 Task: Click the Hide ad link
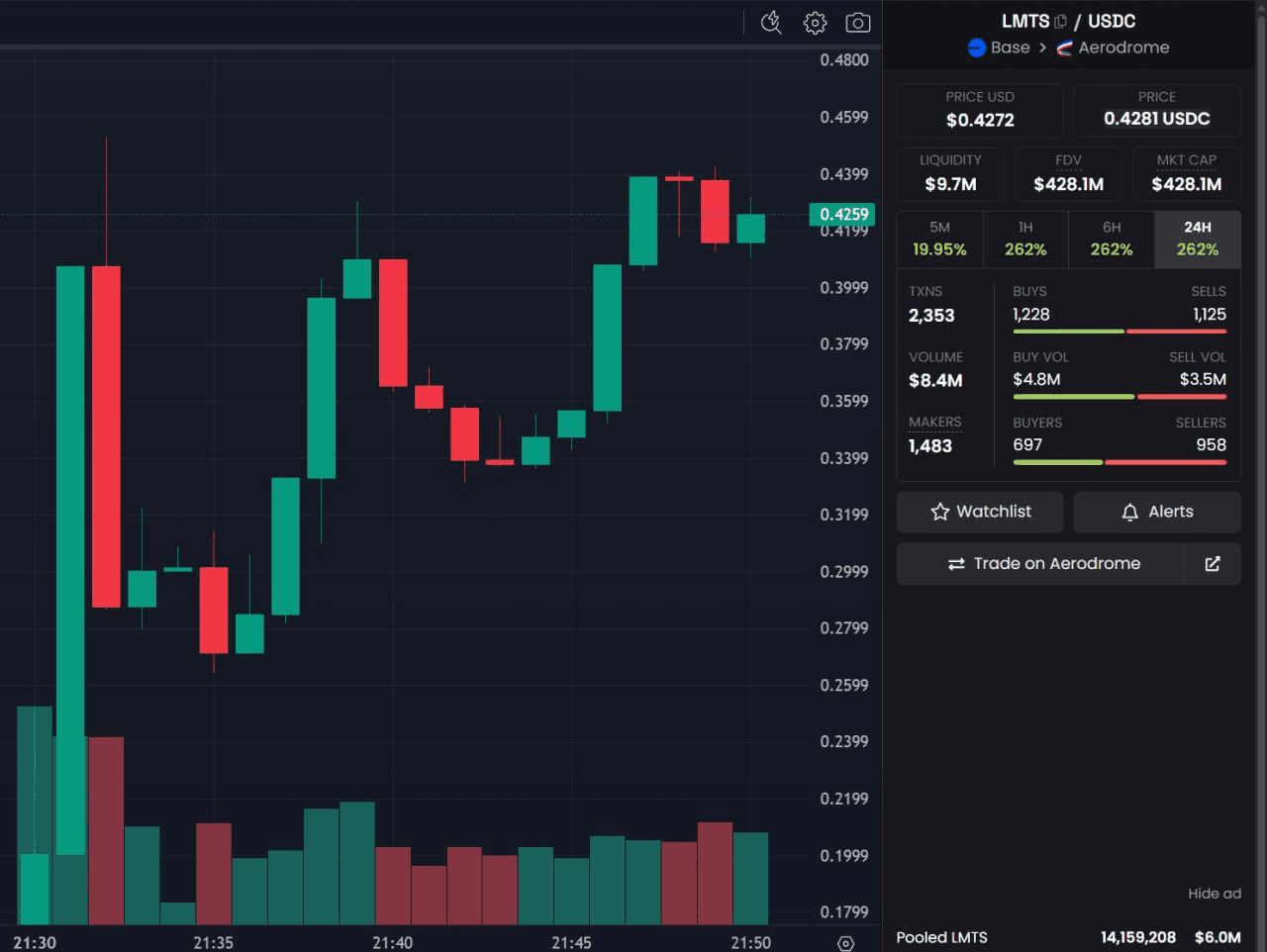pyautogui.click(x=1214, y=894)
